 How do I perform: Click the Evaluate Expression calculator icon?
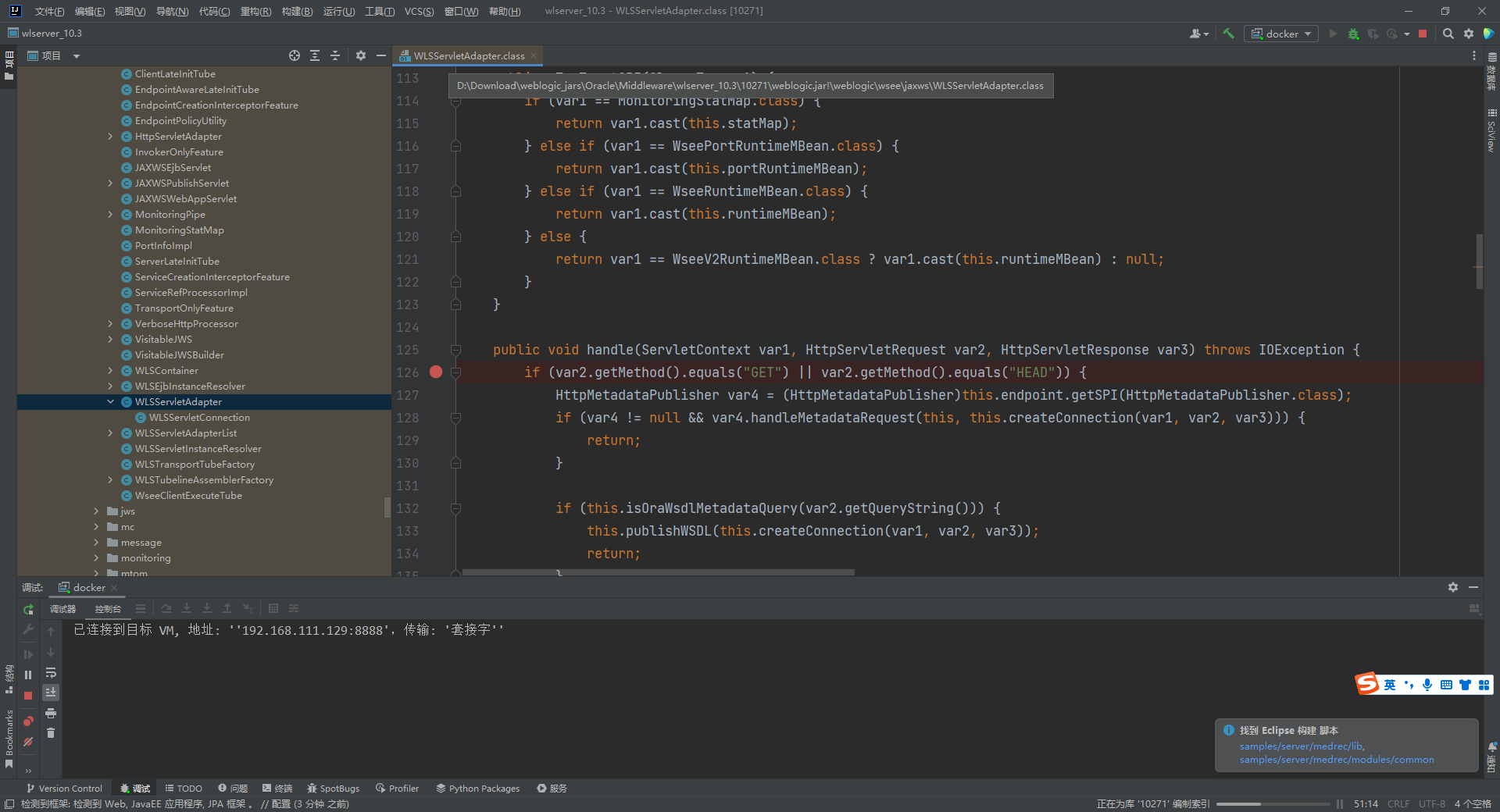pyautogui.click(x=273, y=608)
